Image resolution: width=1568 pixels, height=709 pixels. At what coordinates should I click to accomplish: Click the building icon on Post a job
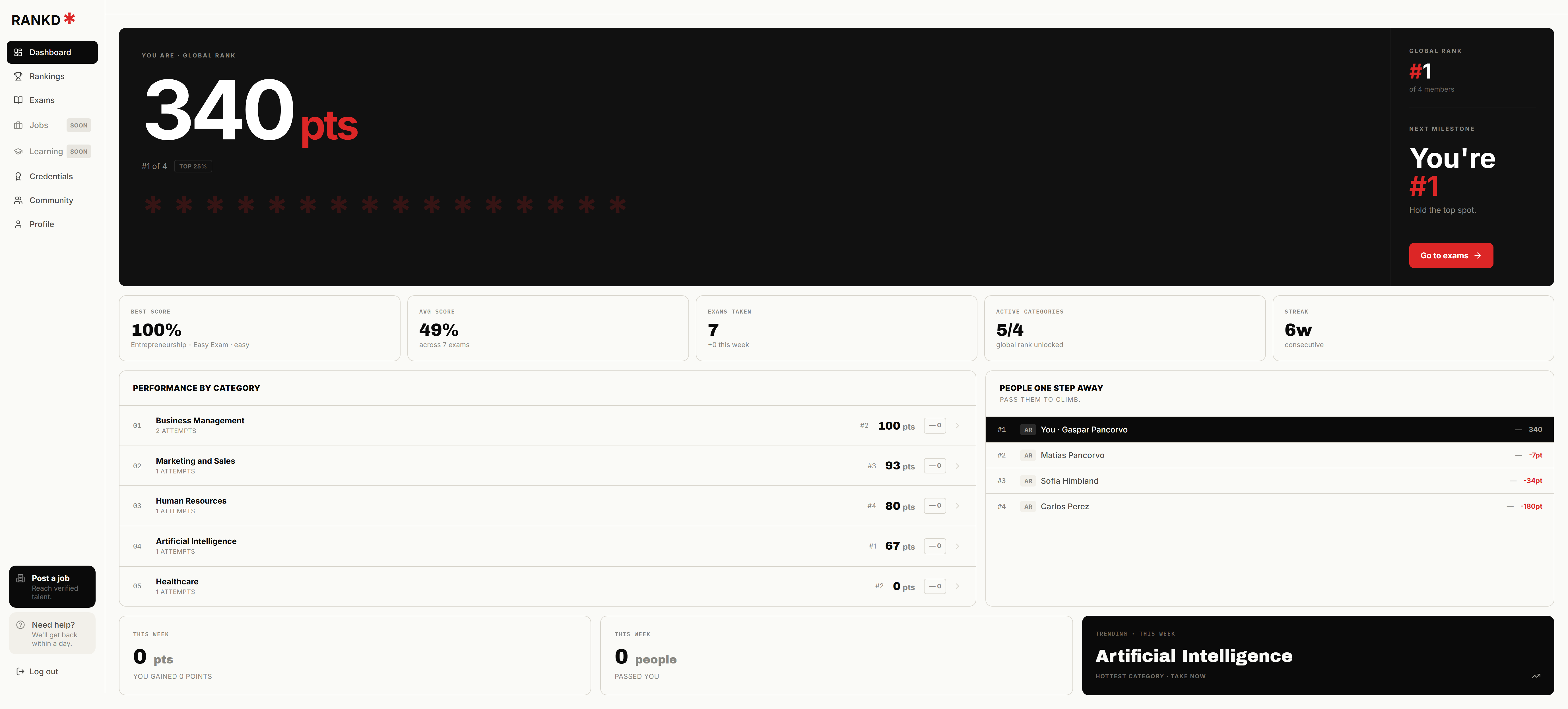21,578
